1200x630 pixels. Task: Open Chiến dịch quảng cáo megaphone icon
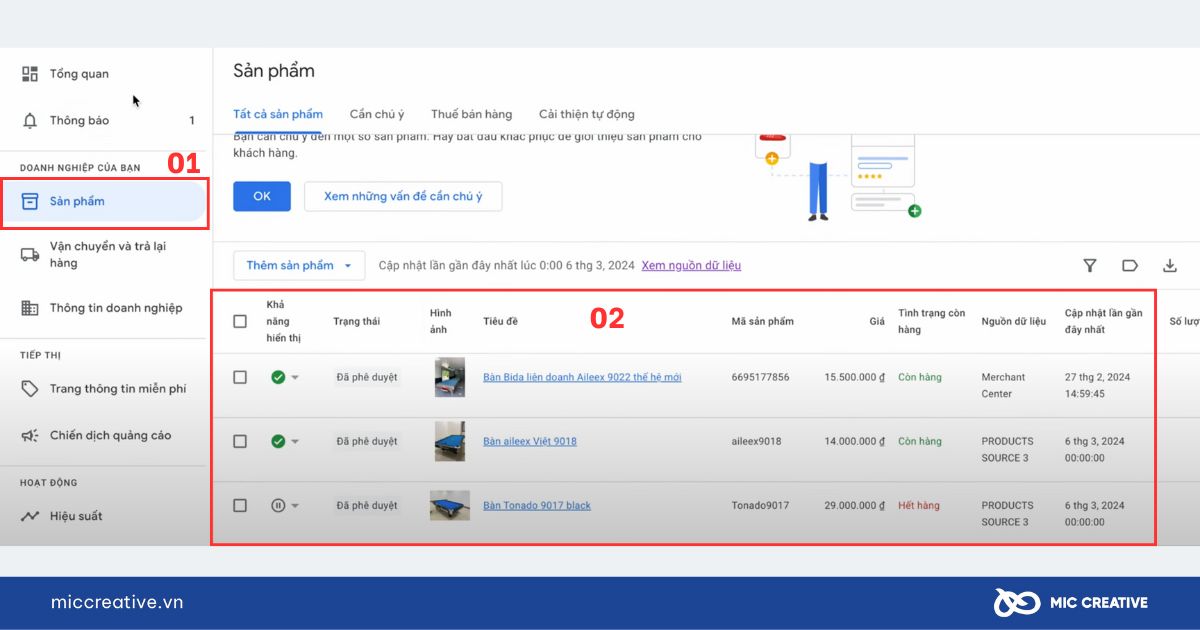point(30,436)
